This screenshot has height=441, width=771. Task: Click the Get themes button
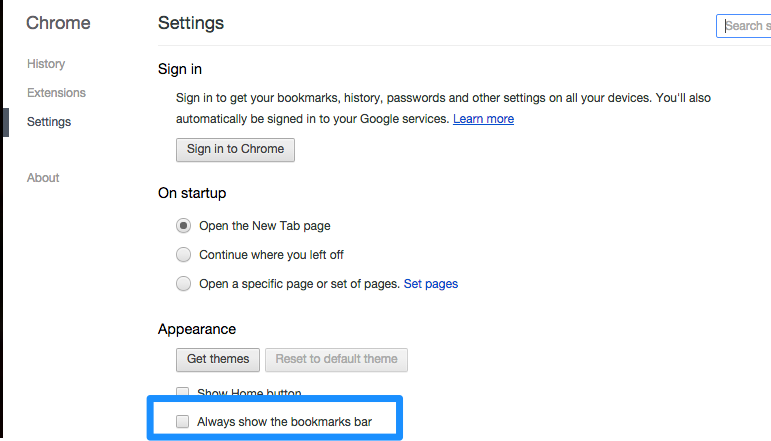(218, 359)
